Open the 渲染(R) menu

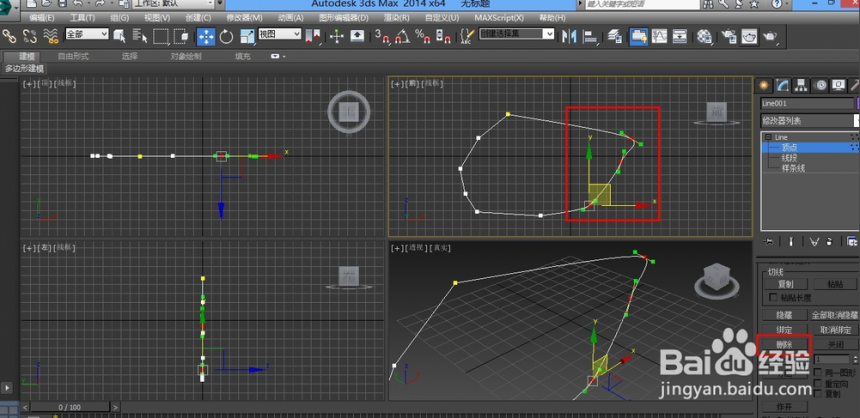pos(397,18)
